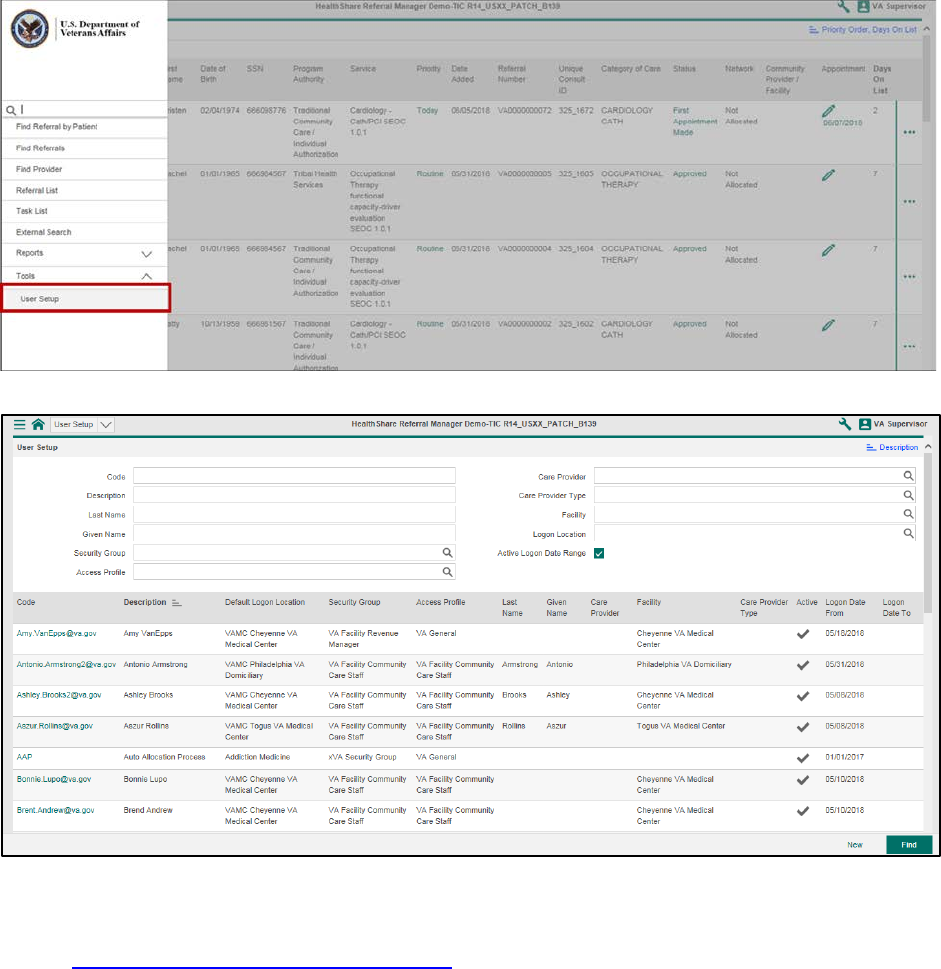Open Care Provider lookup magnifier

click(908, 476)
